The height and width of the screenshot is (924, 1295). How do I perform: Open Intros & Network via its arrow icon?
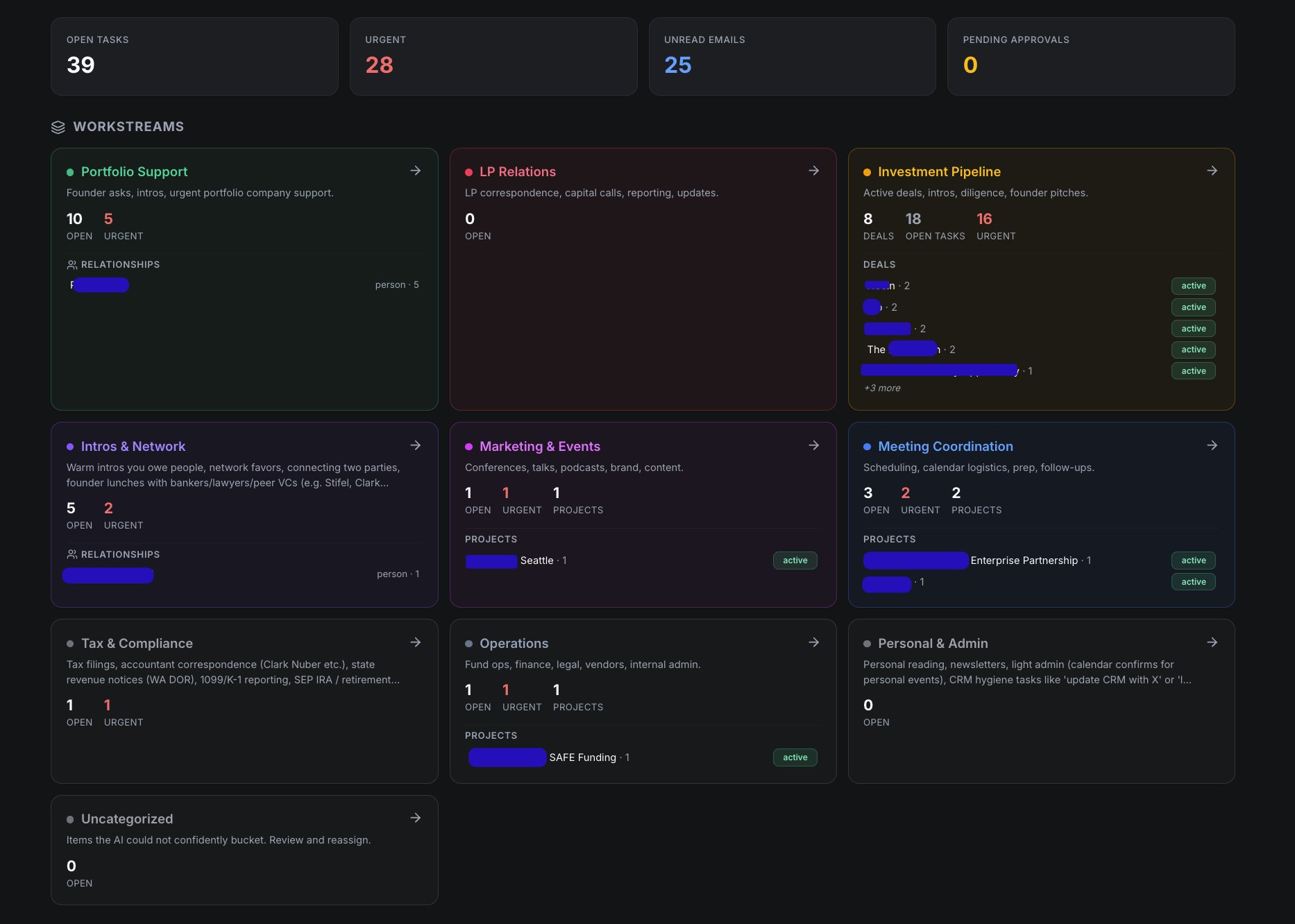pyautogui.click(x=415, y=445)
